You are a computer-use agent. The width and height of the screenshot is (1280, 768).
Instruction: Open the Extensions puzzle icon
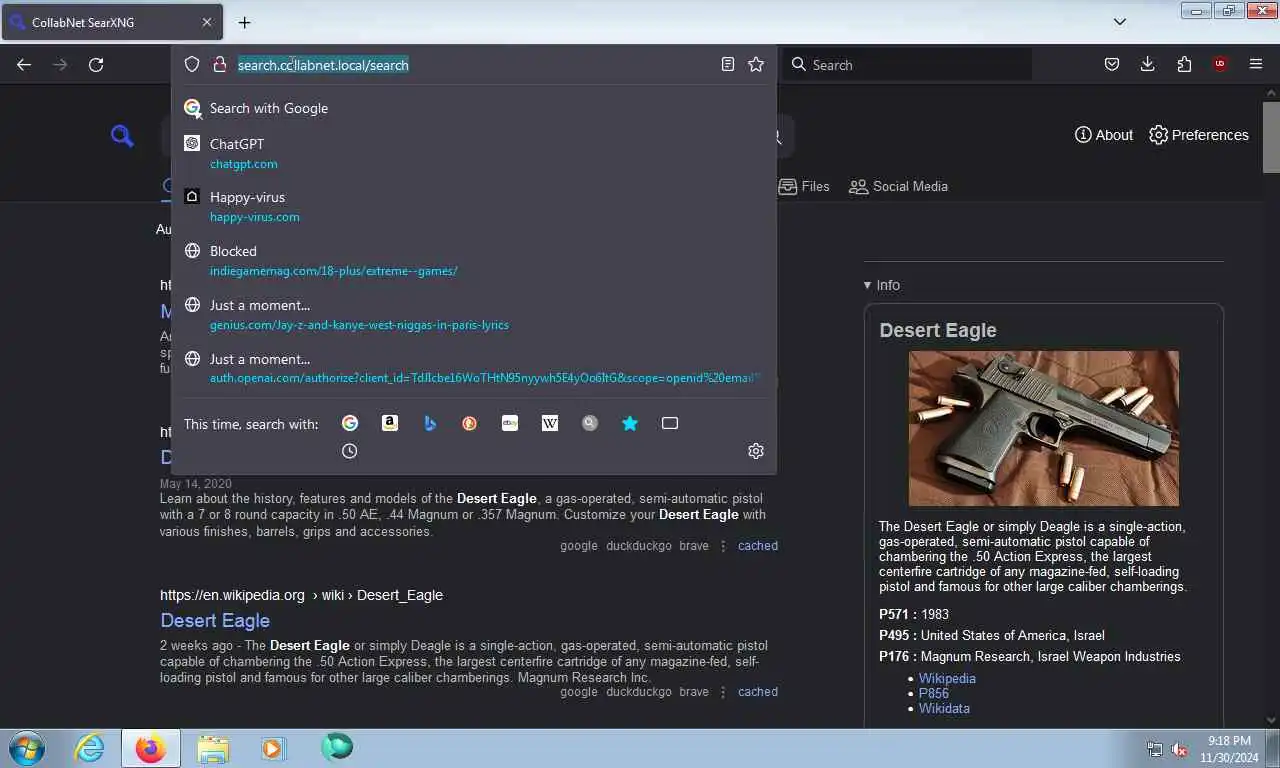1184,65
